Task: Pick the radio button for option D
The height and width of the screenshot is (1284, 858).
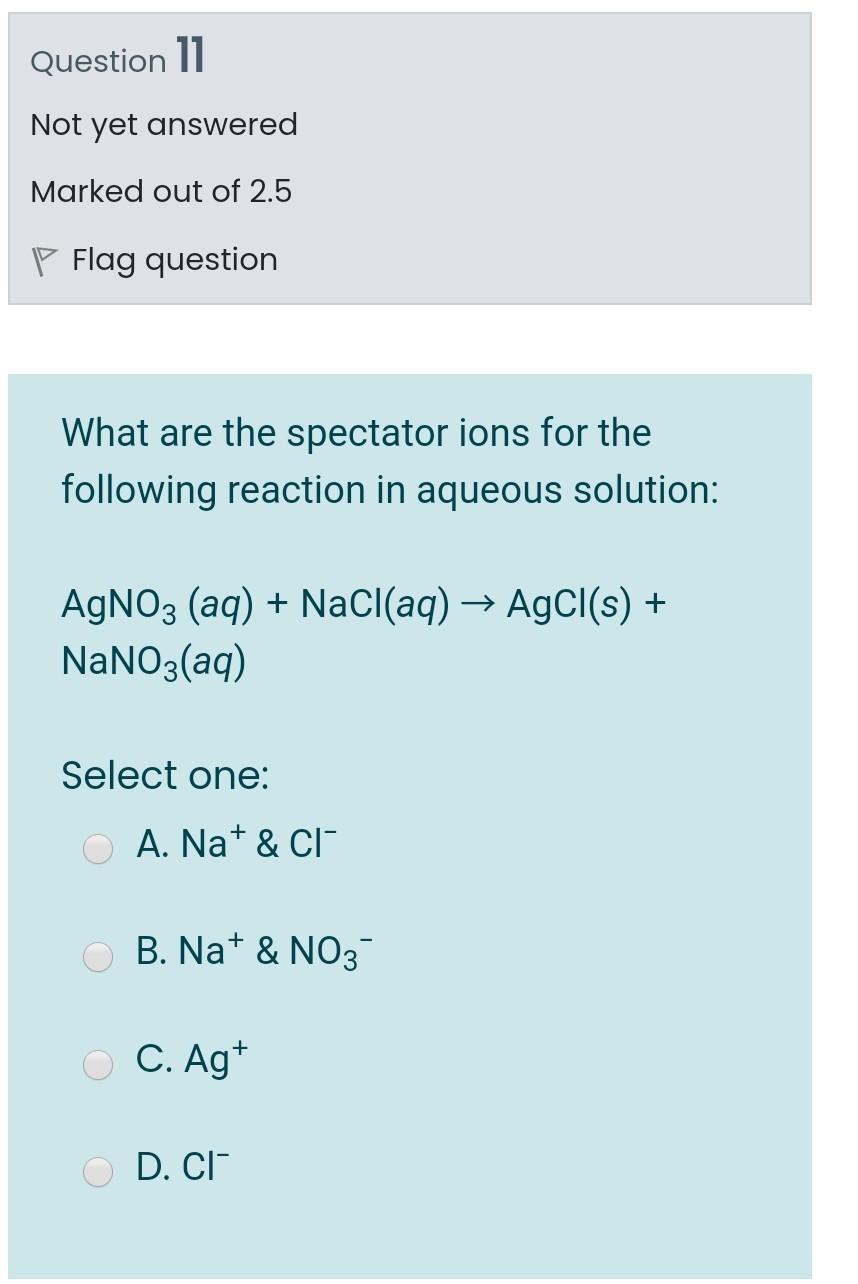Action: 97,1171
